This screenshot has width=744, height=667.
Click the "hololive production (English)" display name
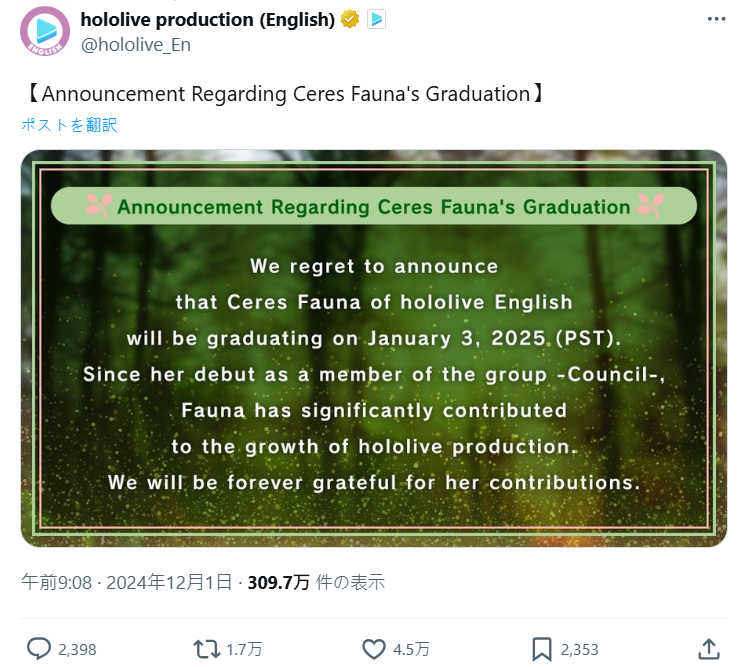(x=207, y=19)
